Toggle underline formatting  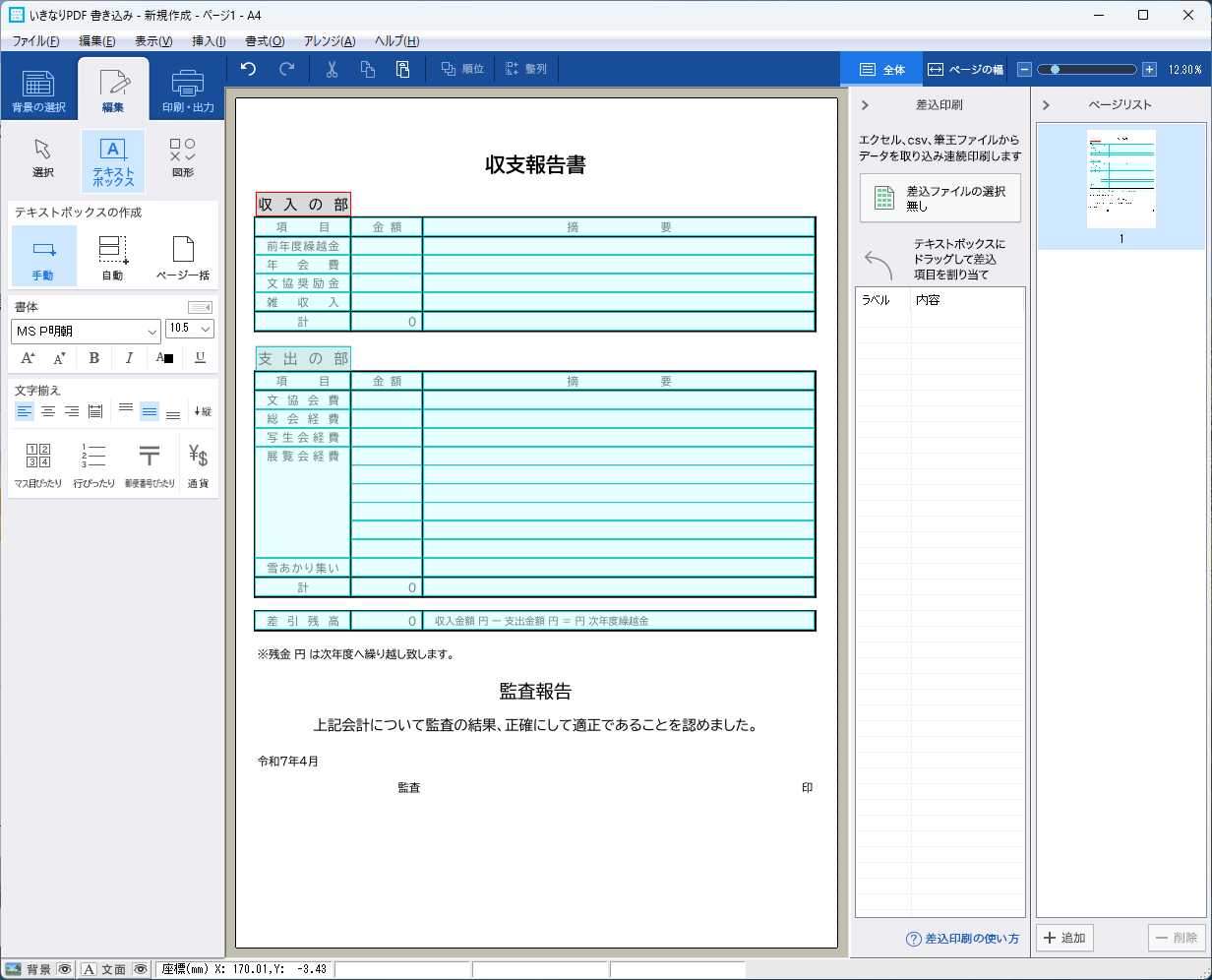(x=201, y=357)
